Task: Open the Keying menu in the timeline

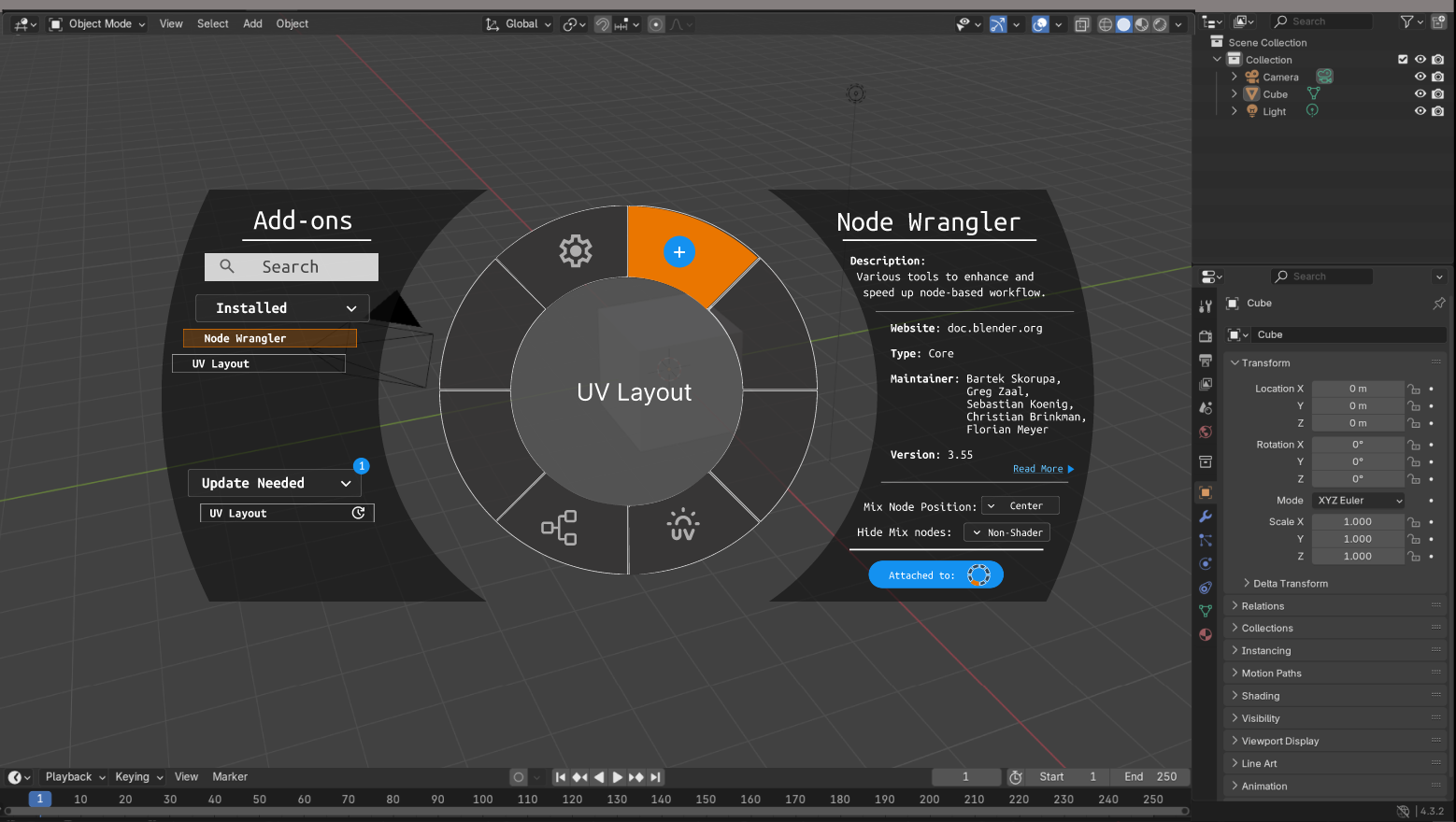Action: tap(137, 777)
